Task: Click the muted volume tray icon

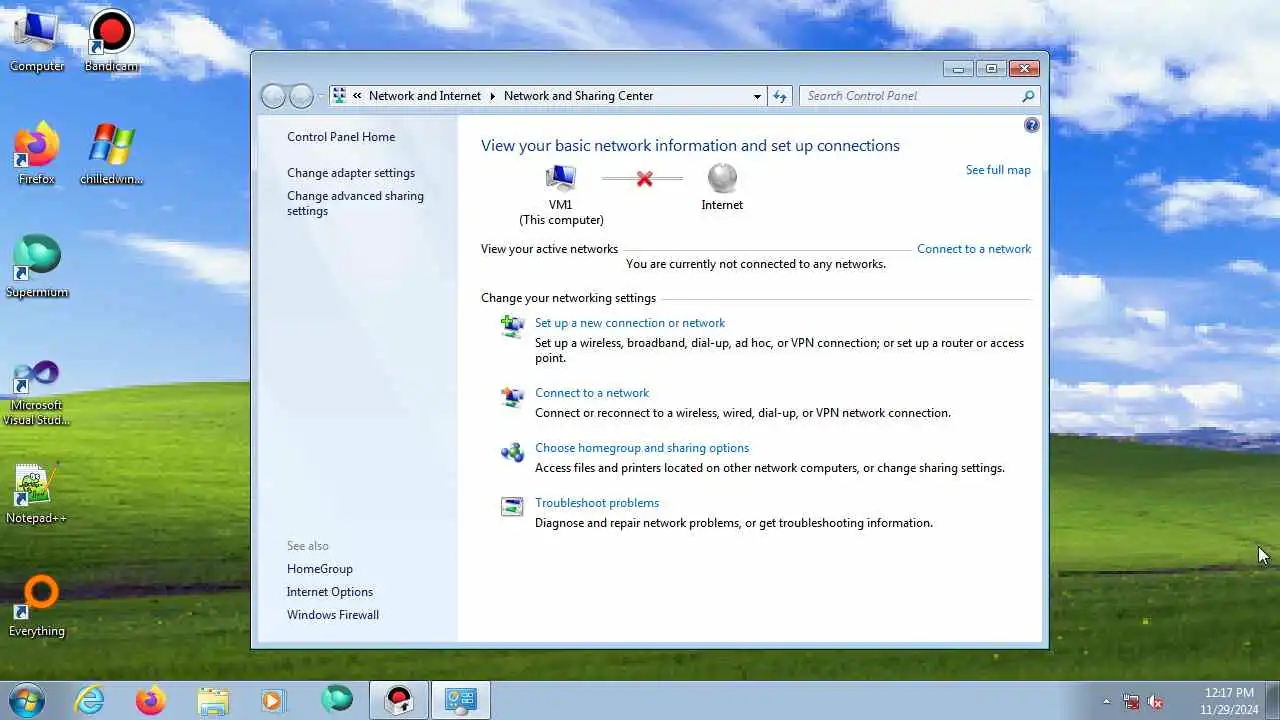Action: tap(1155, 701)
